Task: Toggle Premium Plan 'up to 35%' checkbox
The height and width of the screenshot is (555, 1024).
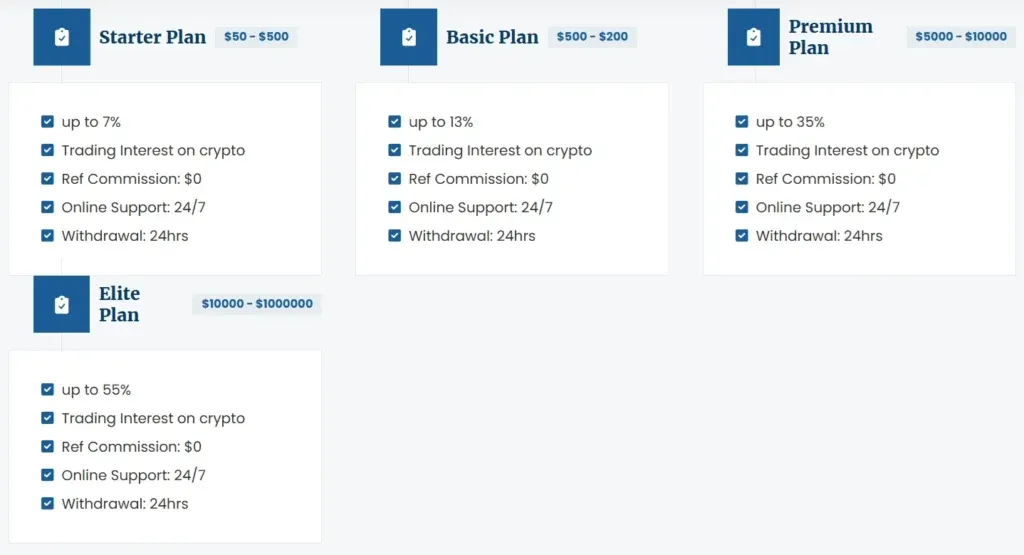Action: [x=742, y=122]
